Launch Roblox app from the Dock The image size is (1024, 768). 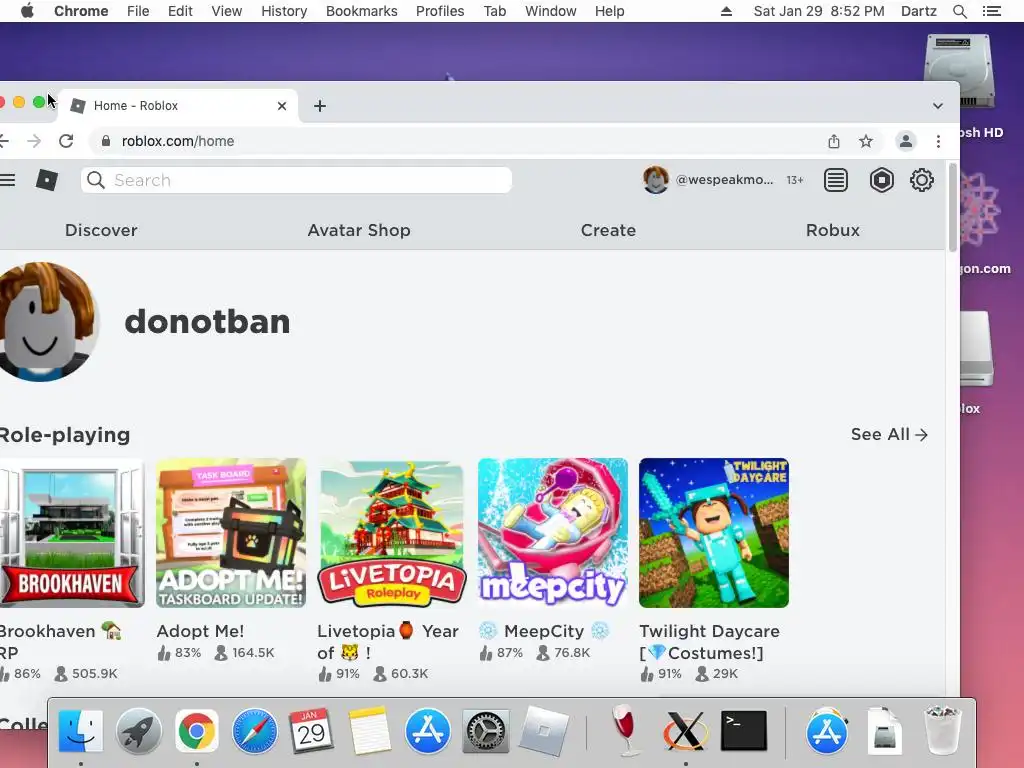click(x=543, y=731)
